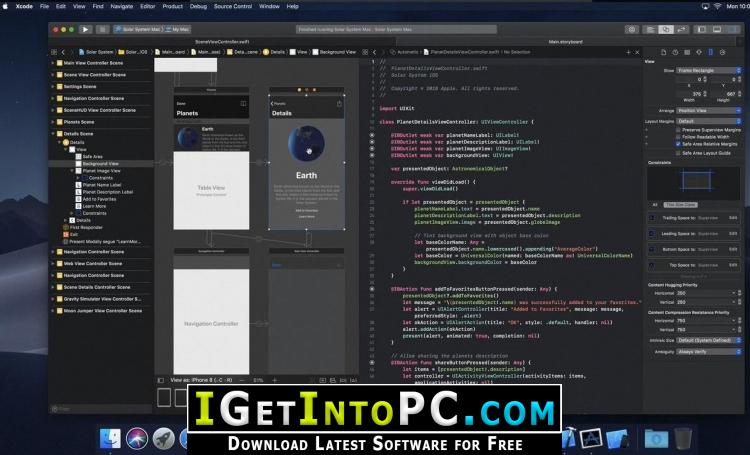Click View as: iPhone 8 button
Viewport: 750px width, 455px height.
coord(201,380)
